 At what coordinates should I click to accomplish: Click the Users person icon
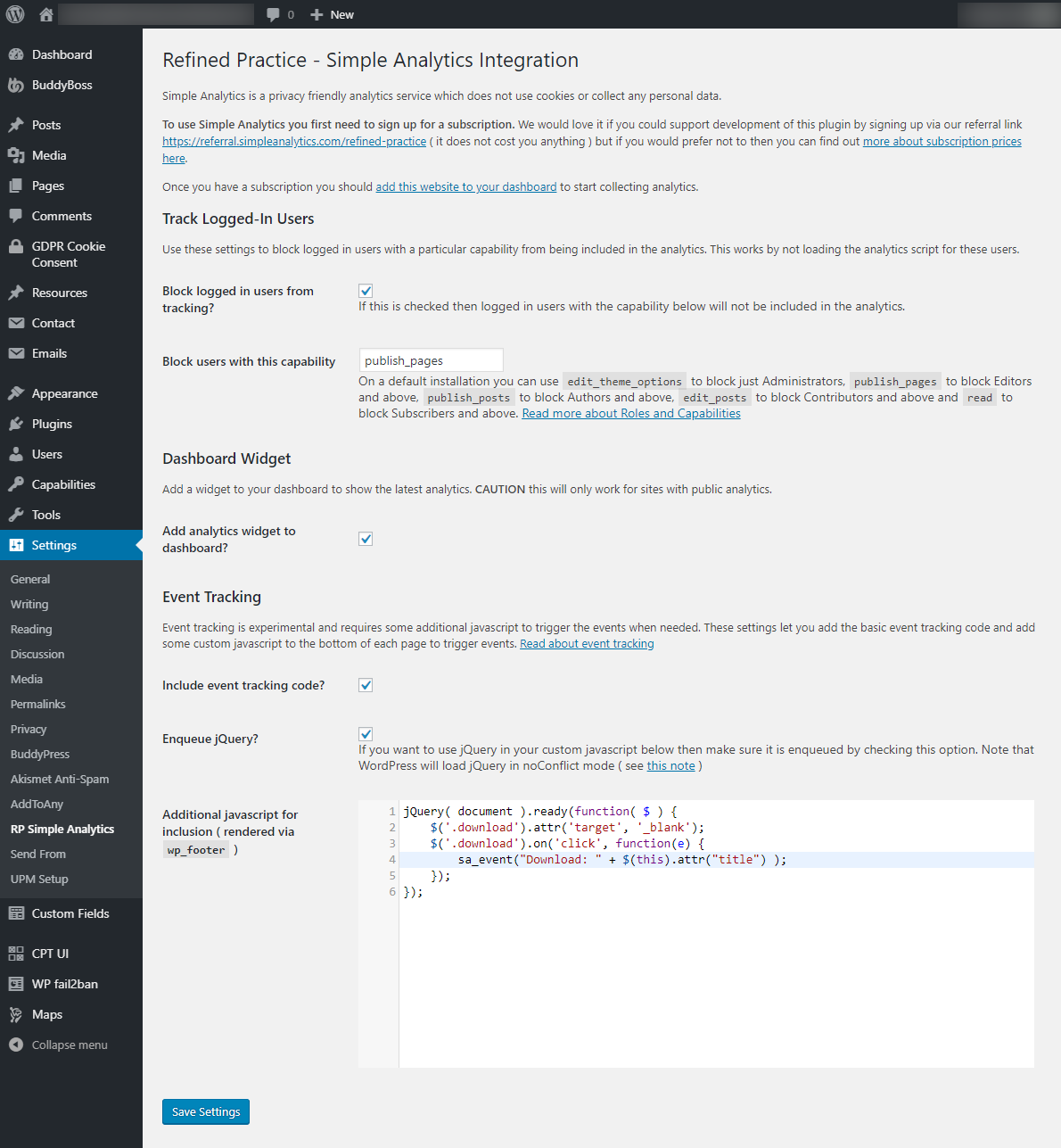point(16,454)
